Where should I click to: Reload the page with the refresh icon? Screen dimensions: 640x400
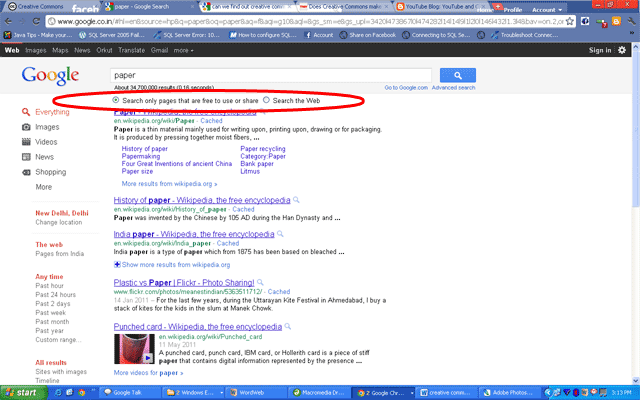pos(36,21)
